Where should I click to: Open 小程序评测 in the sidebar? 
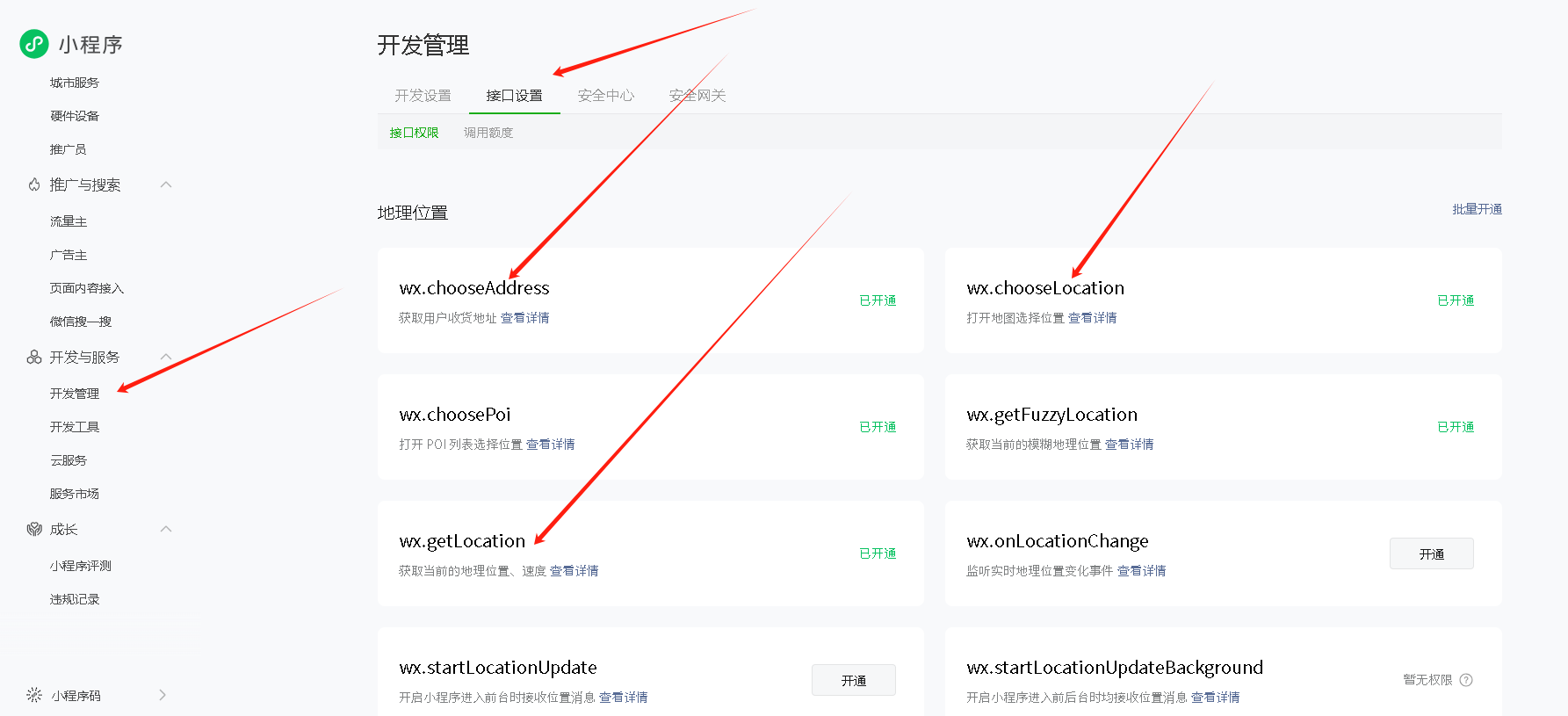click(81, 566)
